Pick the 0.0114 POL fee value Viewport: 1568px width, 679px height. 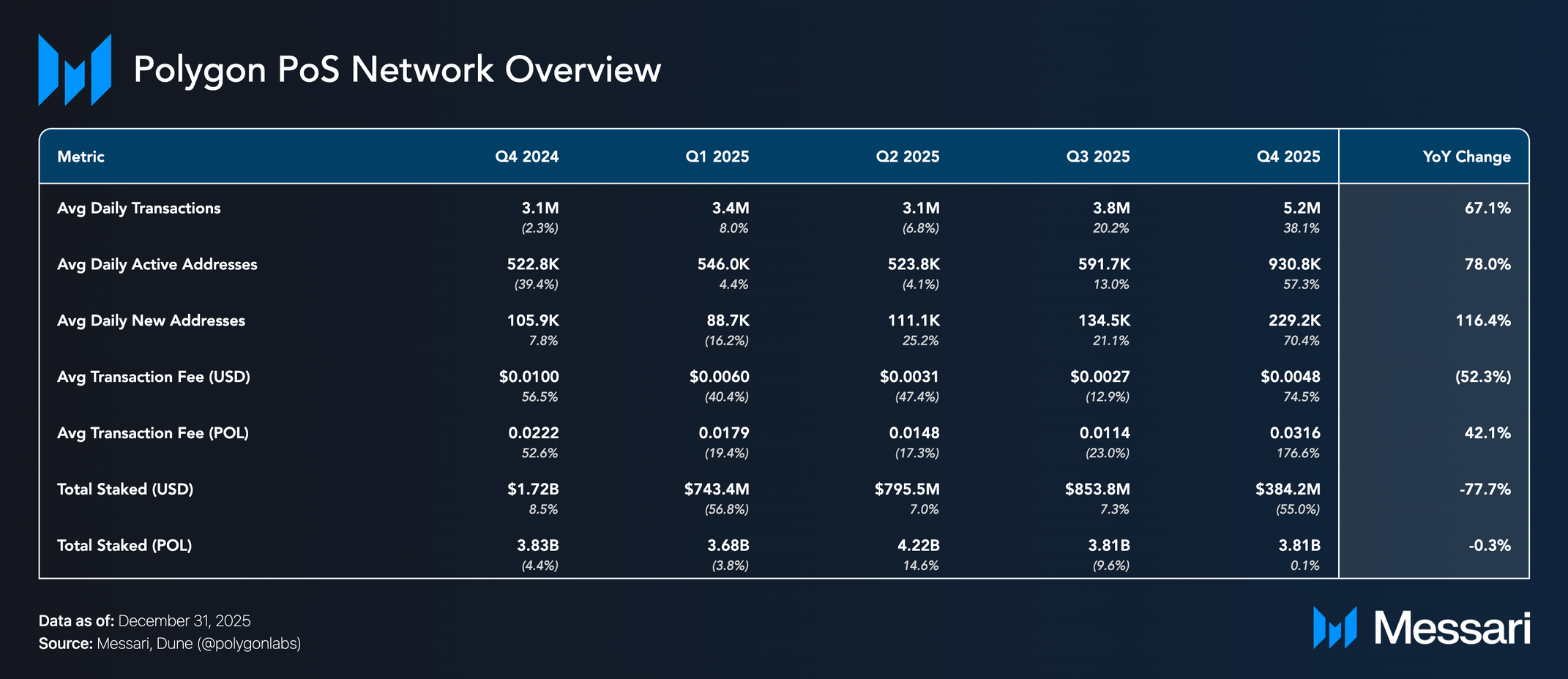coord(1105,433)
